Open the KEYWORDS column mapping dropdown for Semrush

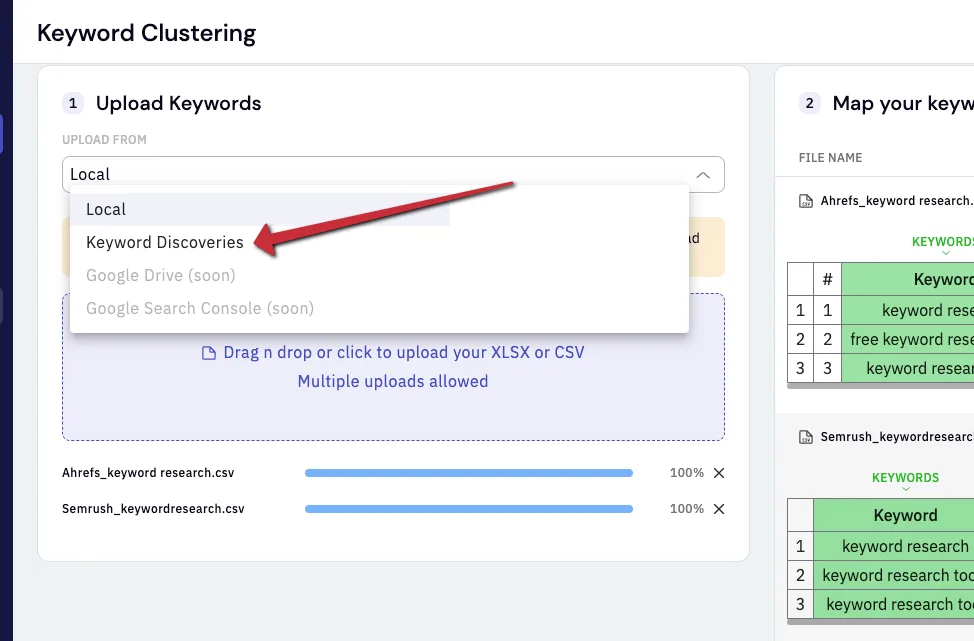click(x=905, y=481)
